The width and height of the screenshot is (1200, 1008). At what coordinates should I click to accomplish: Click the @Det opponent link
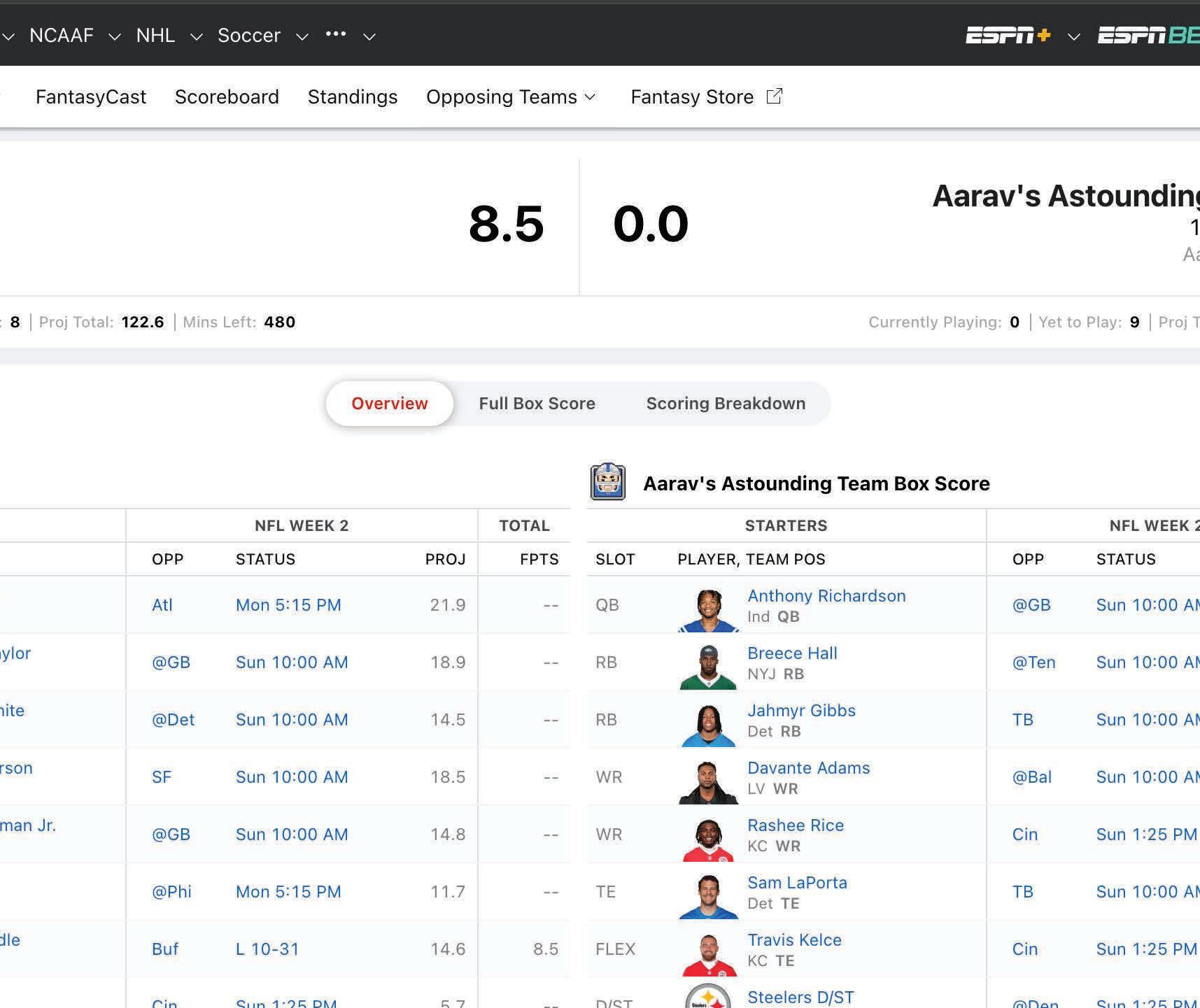pyautogui.click(x=173, y=720)
